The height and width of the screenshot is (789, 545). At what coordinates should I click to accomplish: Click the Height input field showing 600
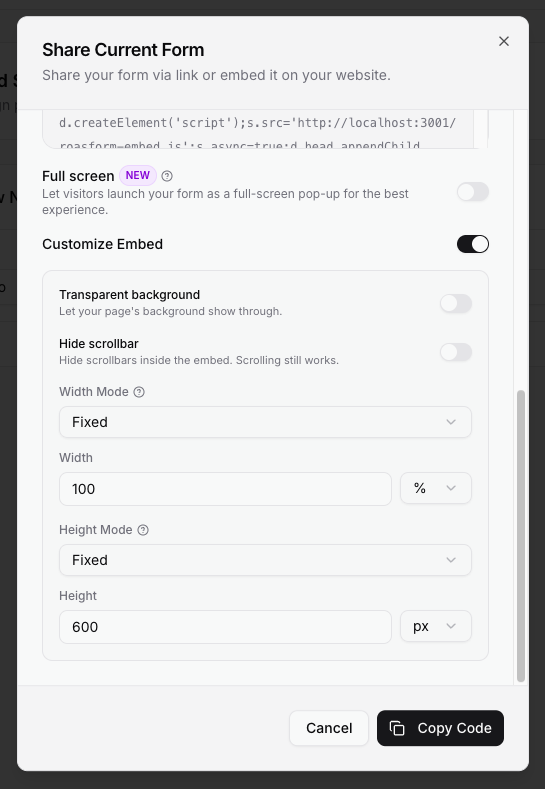pos(225,627)
